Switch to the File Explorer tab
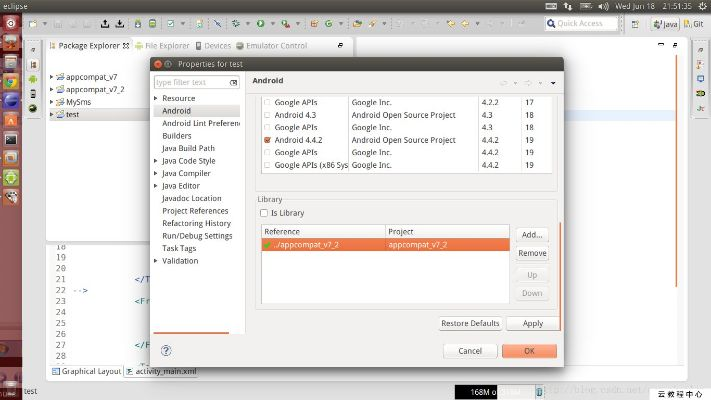Viewport: 711px width, 400px height. tap(165, 45)
